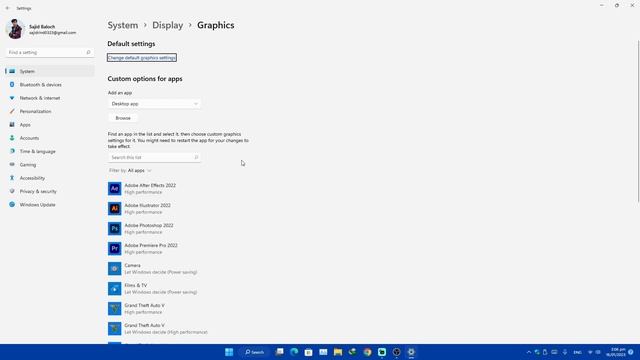640x360 pixels.
Task: Select Adobe After Effects 2022 in the list
Action: click(142, 189)
